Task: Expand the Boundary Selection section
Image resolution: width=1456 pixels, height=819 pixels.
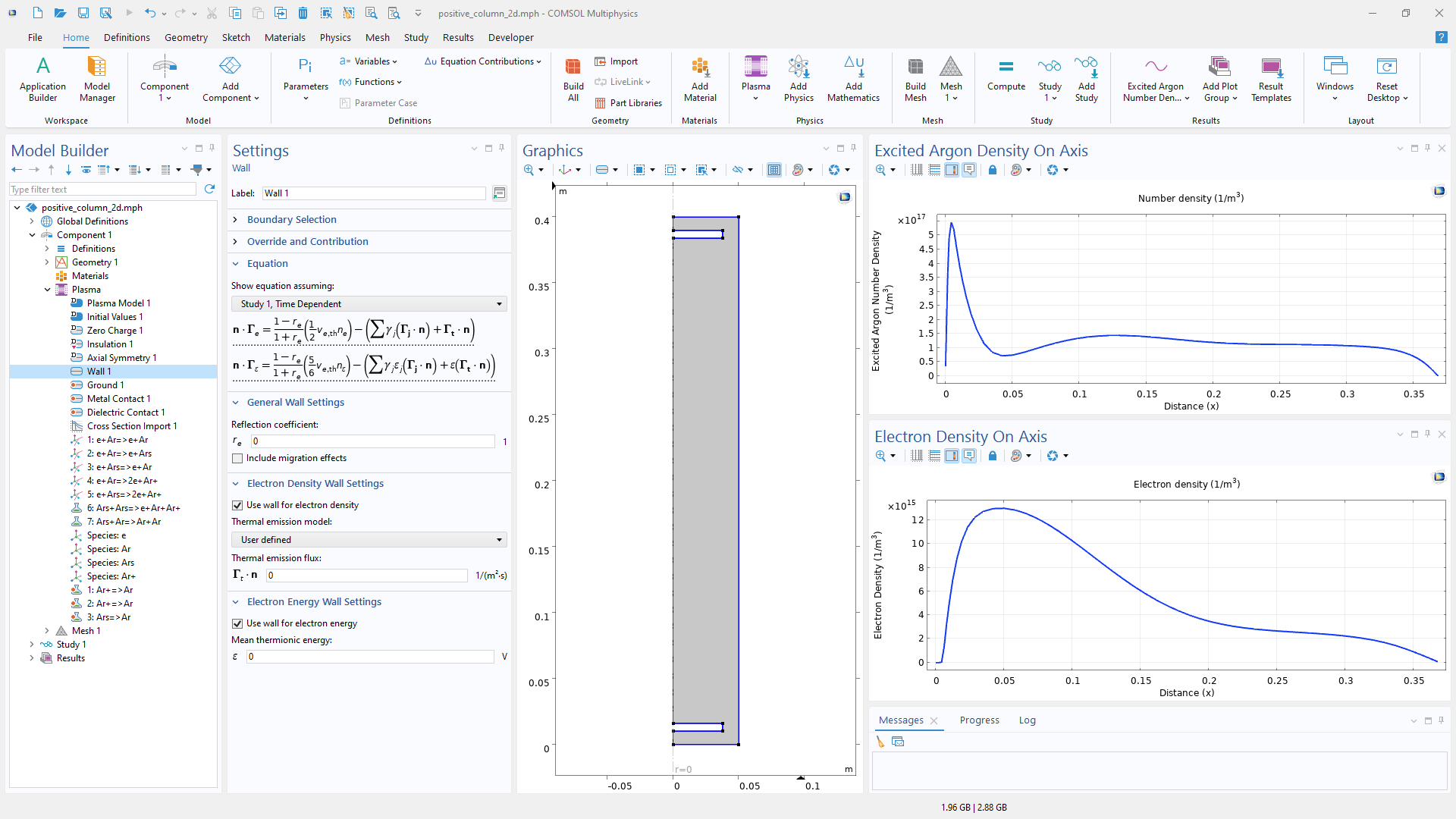Action: tap(291, 220)
